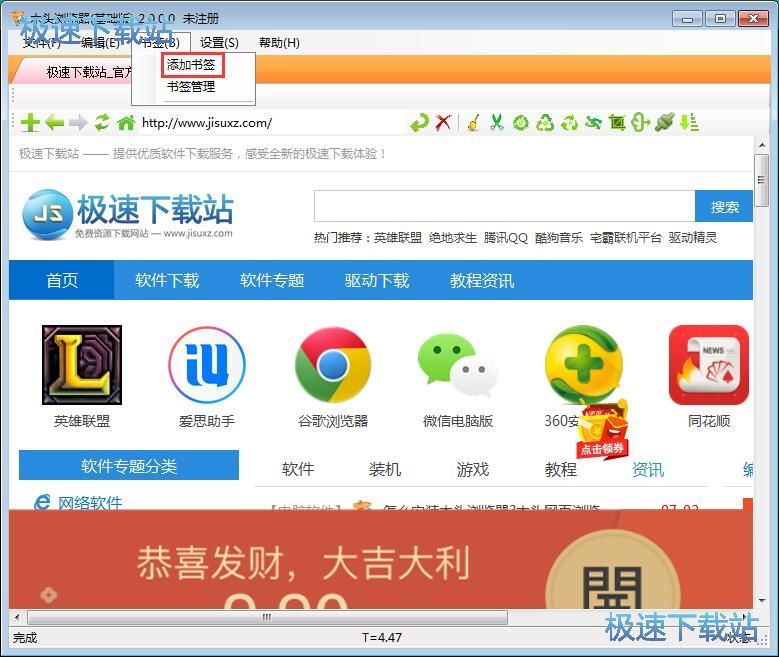Viewport: 779px width, 657px height.
Task: Open the 绝地求生 hot recommendation link
Action: (x=453, y=238)
